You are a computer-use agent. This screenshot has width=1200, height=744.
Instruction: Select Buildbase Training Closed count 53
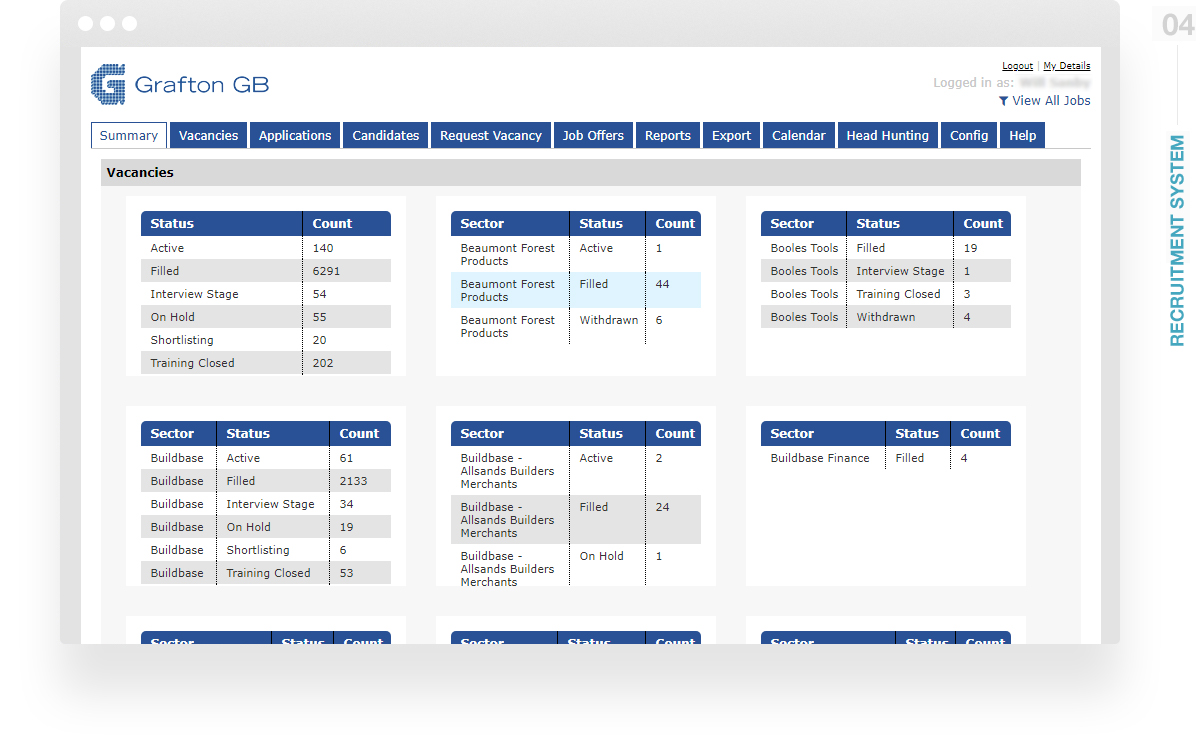coord(346,573)
